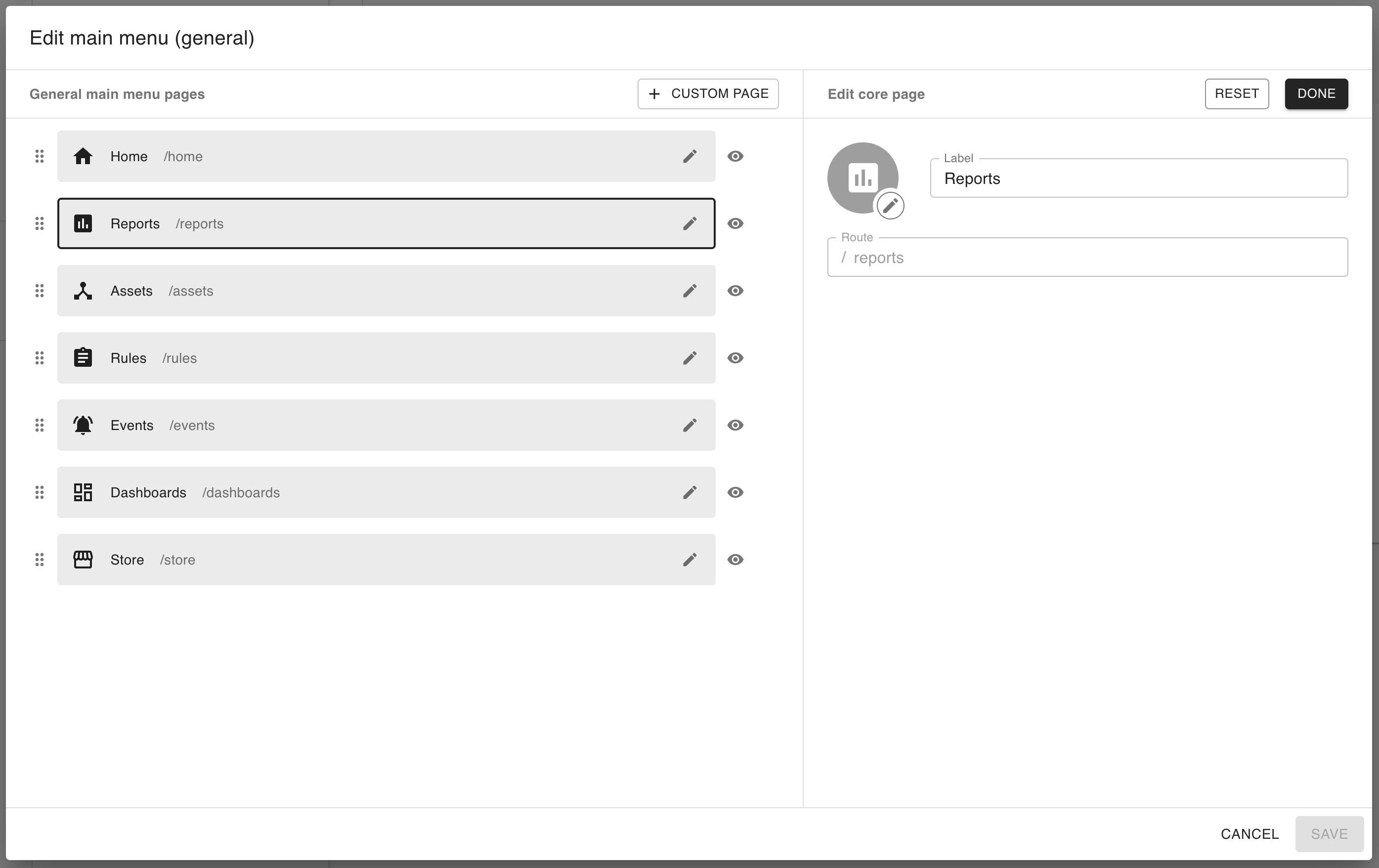The width and height of the screenshot is (1379, 868).
Task: Click the Done button
Action: [1315, 94]
